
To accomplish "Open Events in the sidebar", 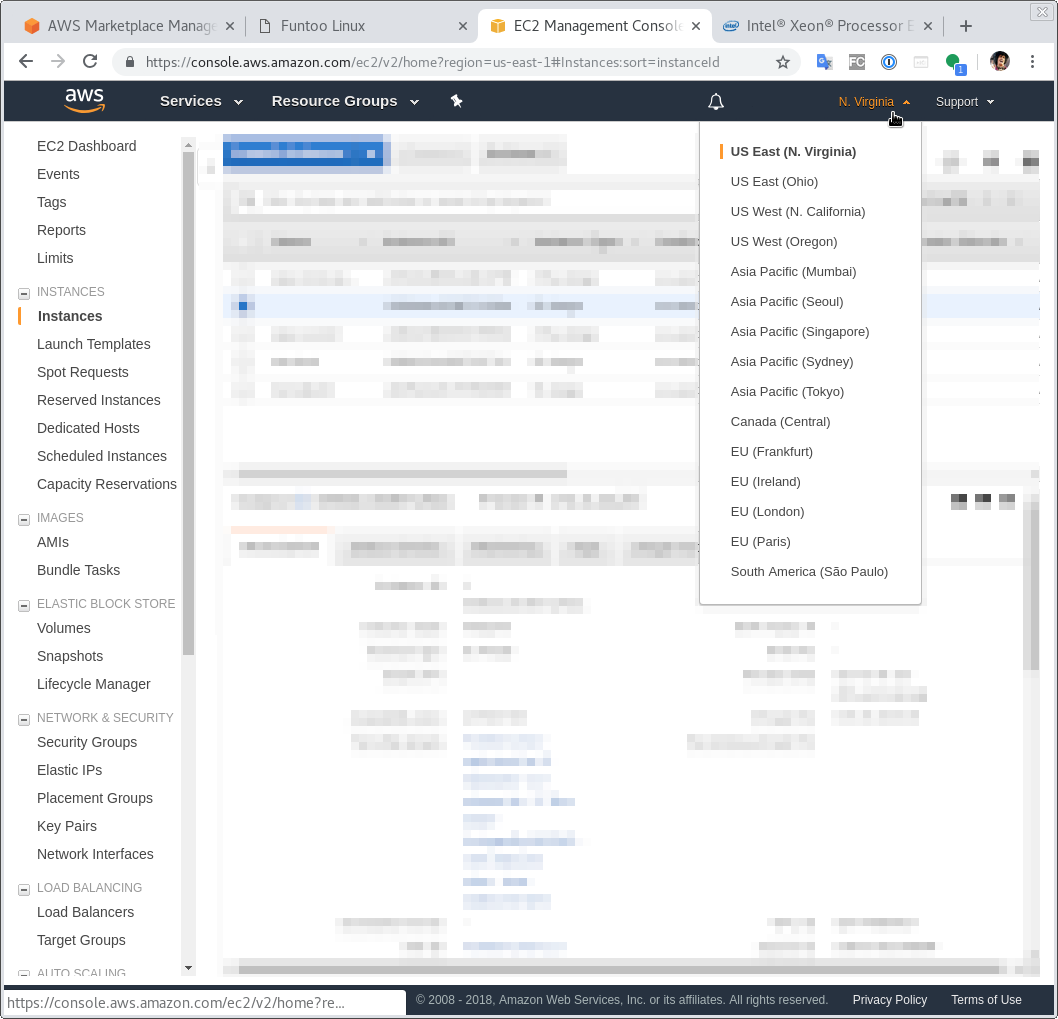I will pyautogui.click(x=58, y=174).
